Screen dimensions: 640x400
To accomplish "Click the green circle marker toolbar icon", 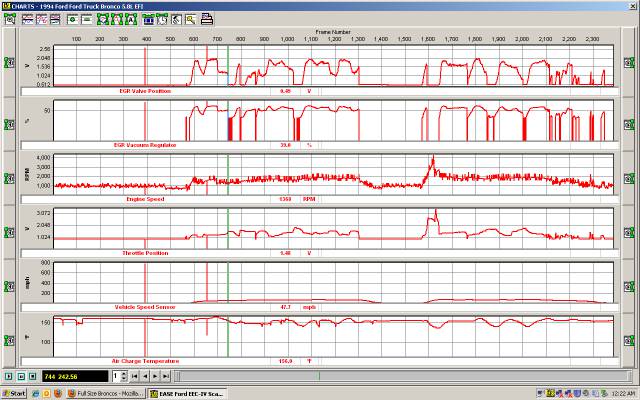I will 73,19.
